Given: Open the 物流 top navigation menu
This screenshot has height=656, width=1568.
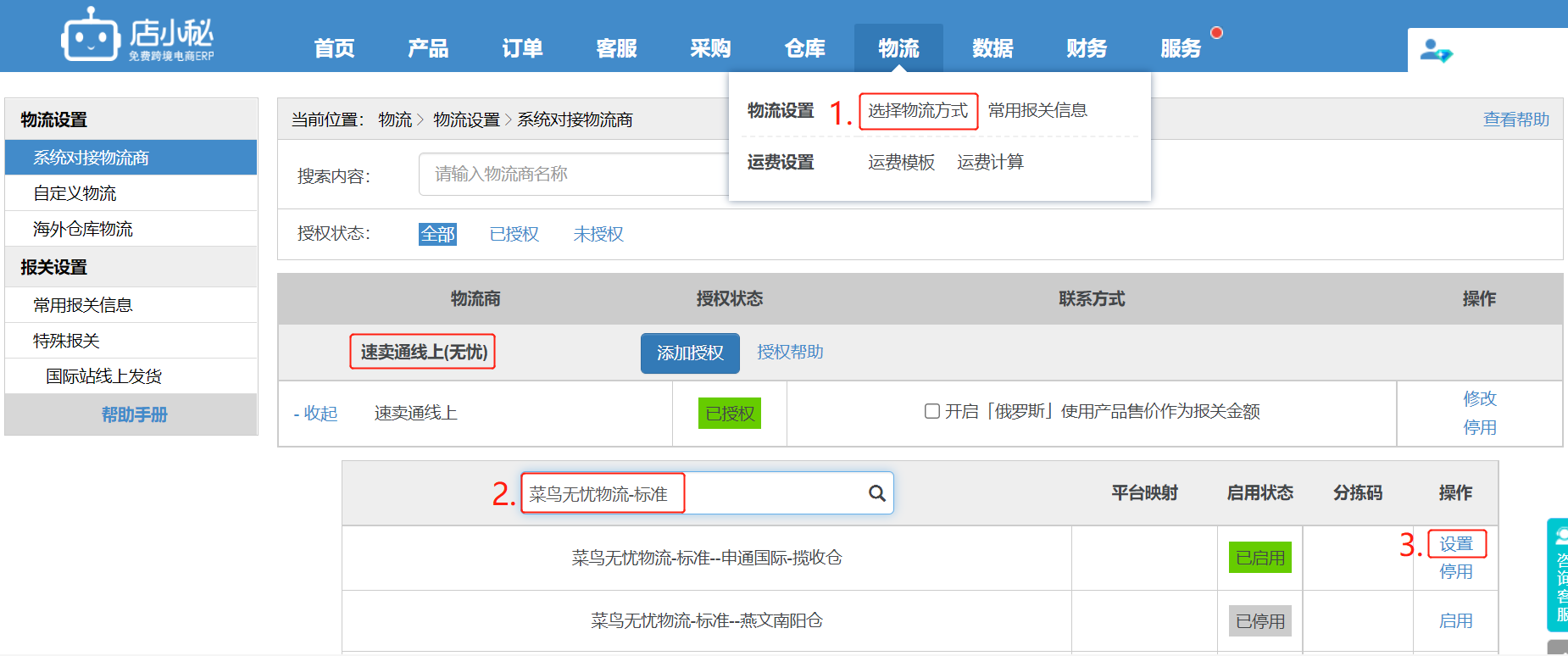Looking at the screenshot, I should 898,48.
